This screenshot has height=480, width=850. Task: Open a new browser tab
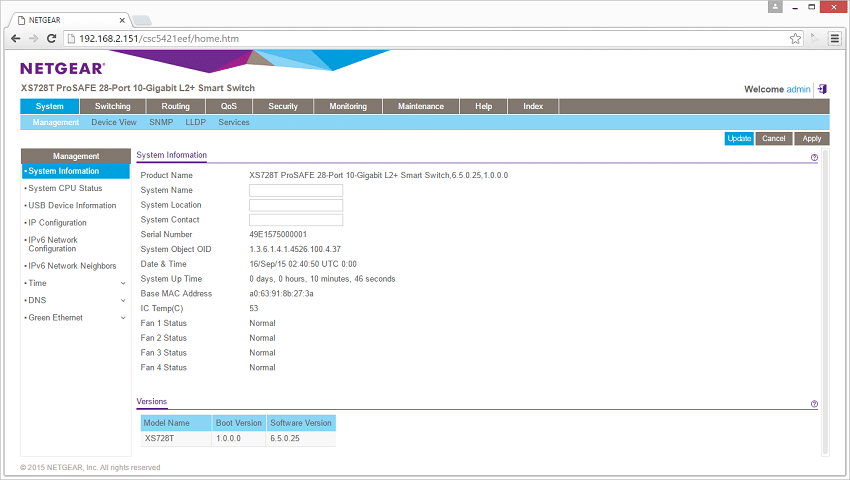pyautogui.click(x=142, y=21)
